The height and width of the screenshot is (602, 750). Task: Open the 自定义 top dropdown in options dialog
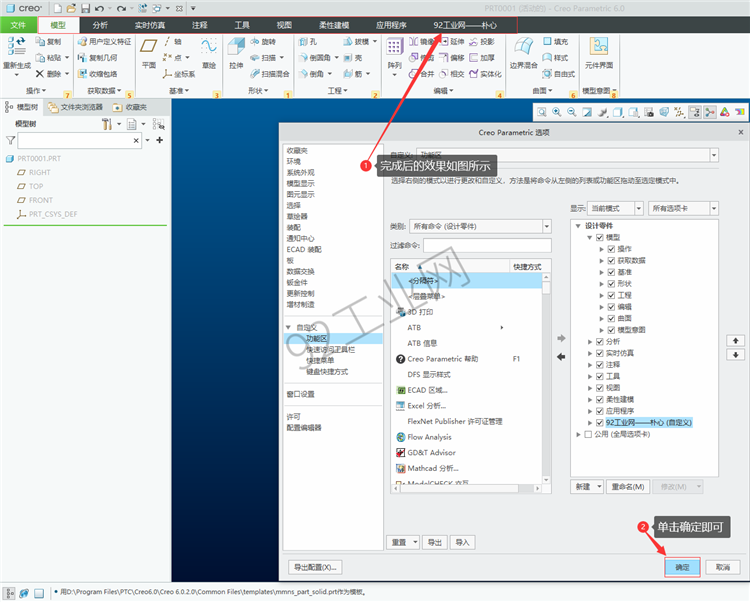click(714, 155)
